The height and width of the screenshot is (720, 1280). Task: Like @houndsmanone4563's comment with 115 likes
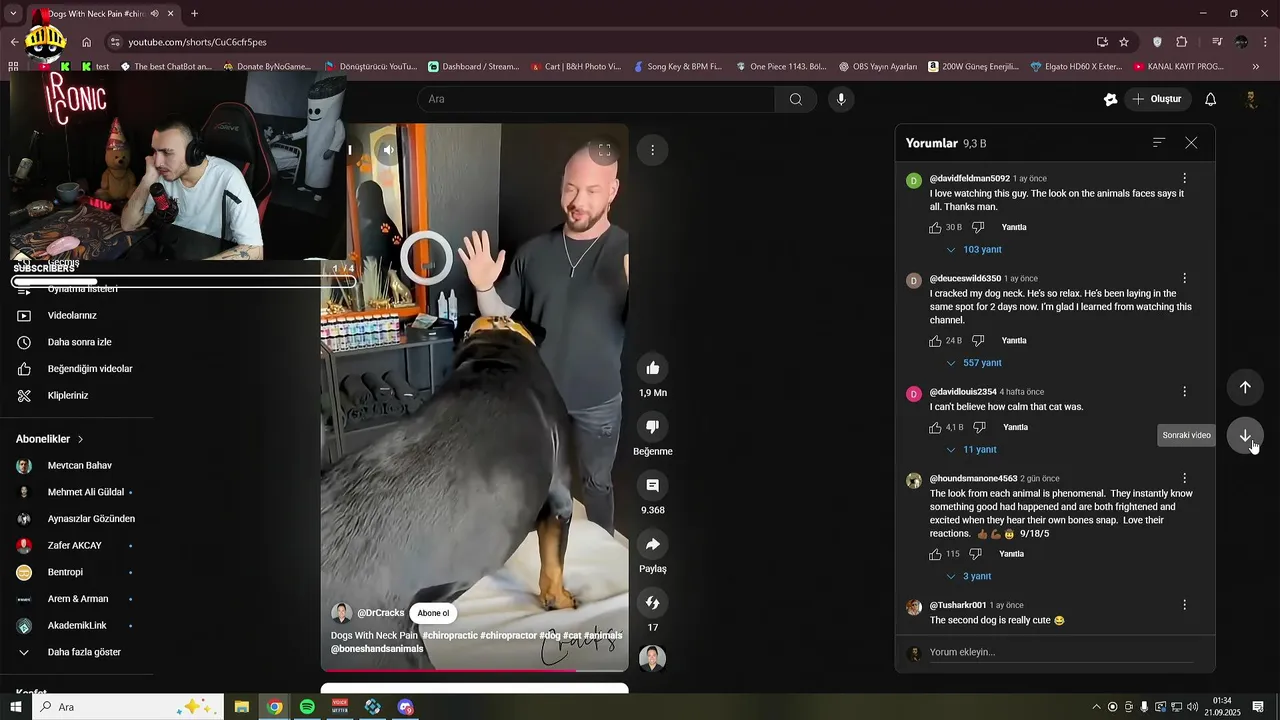click(936, 554)
